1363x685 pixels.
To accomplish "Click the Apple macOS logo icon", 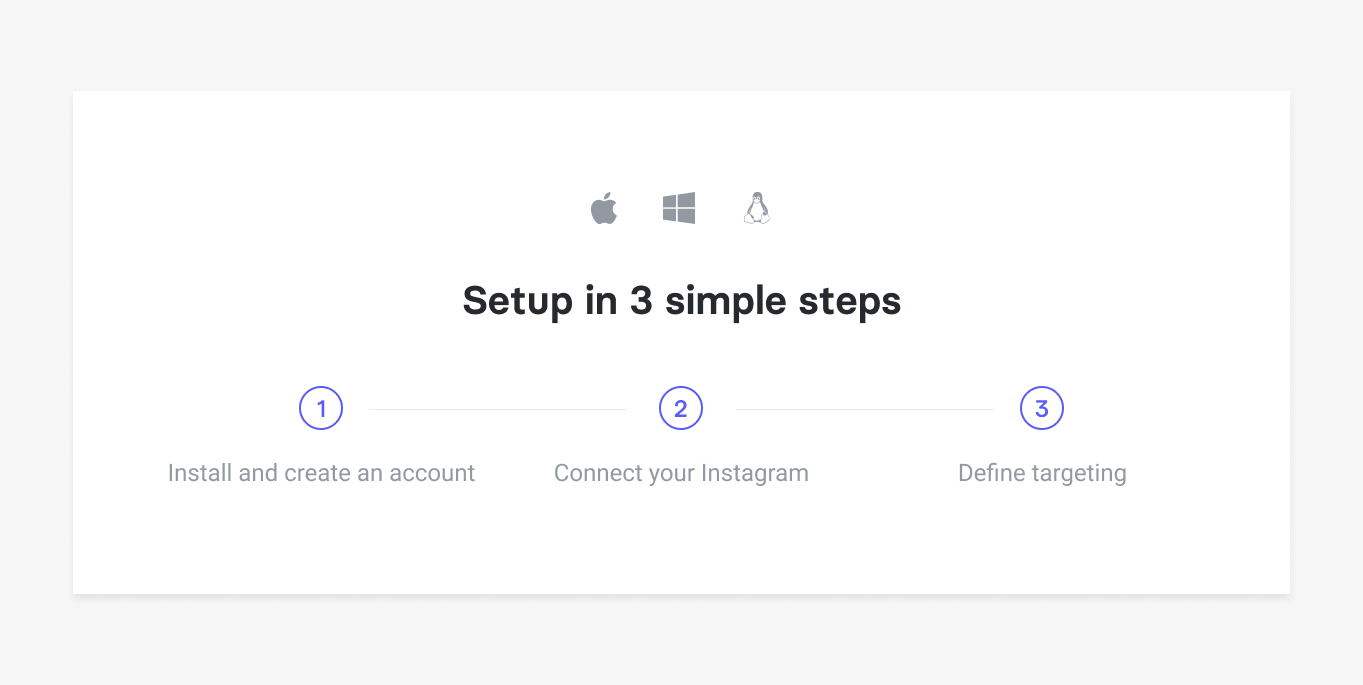I will [604, 208].
